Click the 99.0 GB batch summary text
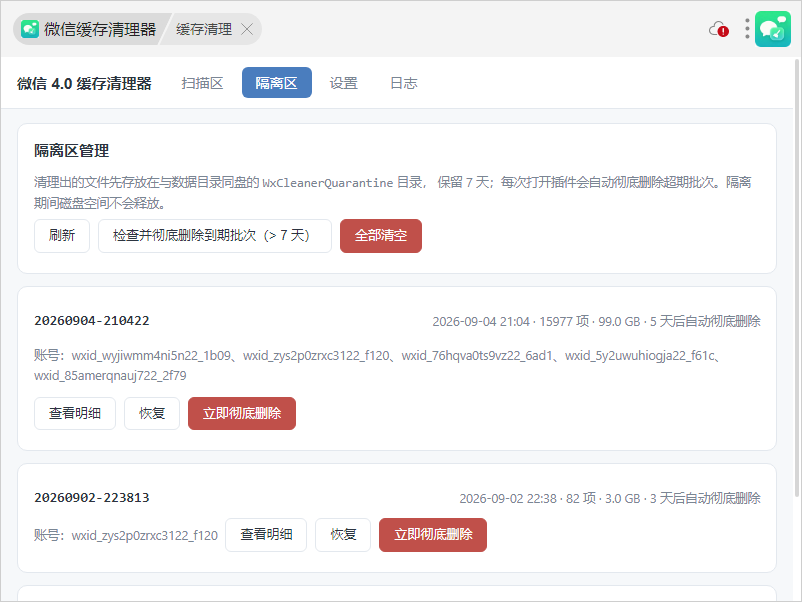The height and width of the screenshot is (602, 802). (596, 321)
